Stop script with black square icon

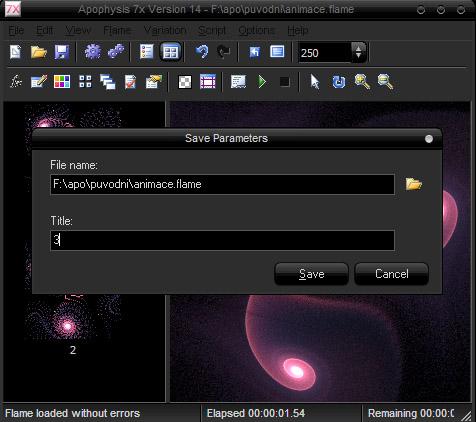click(x=284, y=82)
